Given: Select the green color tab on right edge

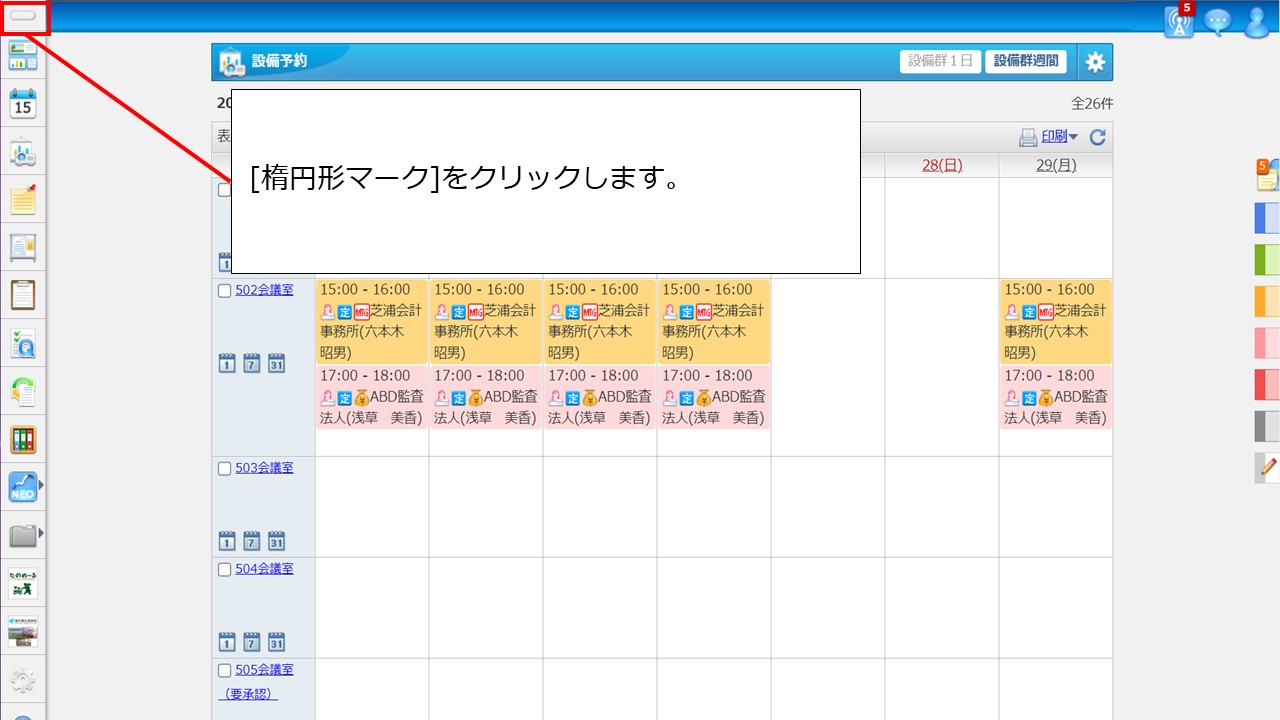Looking at the screenshot, I should 1266,259.
